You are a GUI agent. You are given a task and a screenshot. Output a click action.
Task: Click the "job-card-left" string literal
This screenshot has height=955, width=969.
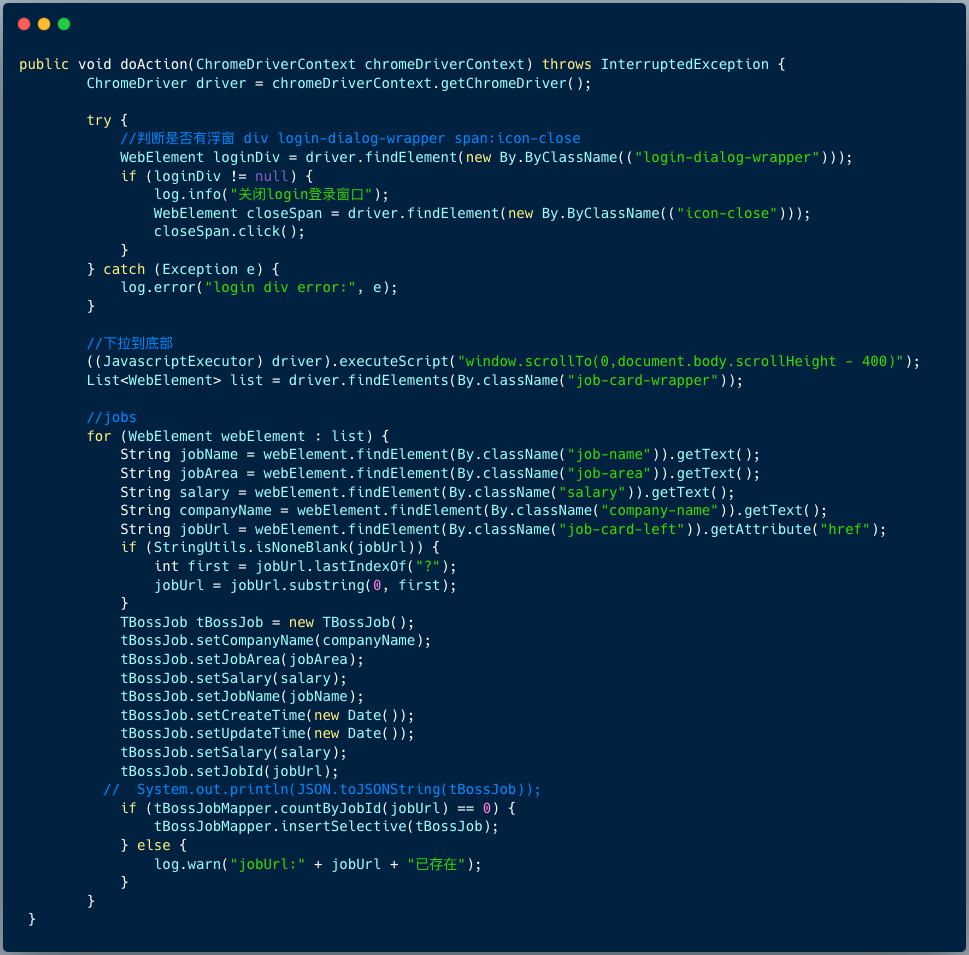pyautogui.click(x=622, y=530)
